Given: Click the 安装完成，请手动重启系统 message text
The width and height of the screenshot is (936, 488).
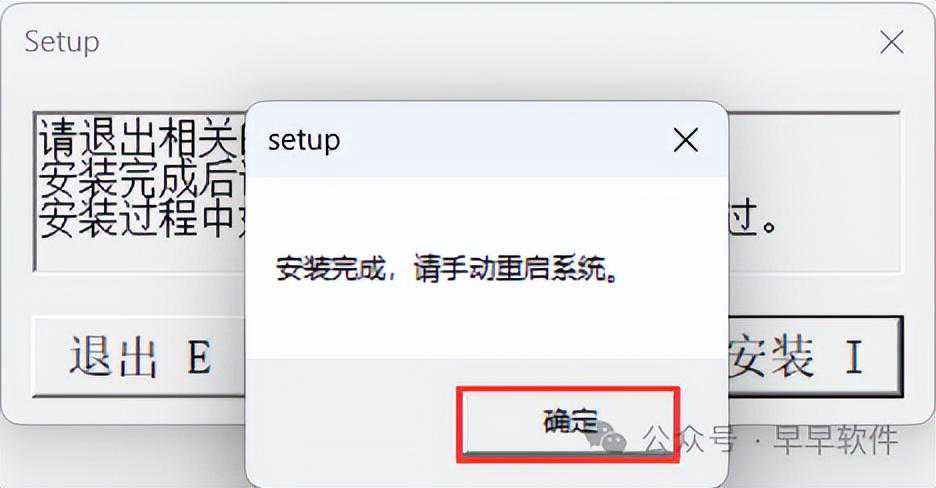Looking at the screenshot, I should (447, 270).
